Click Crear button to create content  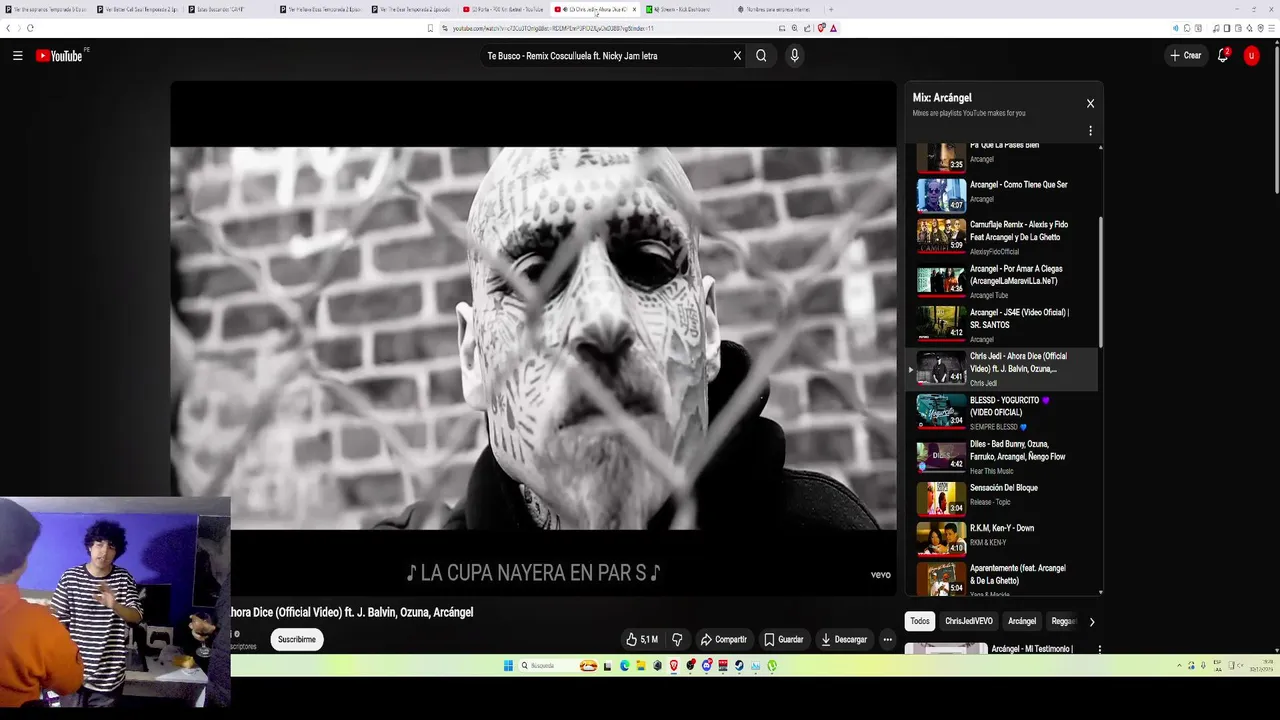[x=1185, y=56]
